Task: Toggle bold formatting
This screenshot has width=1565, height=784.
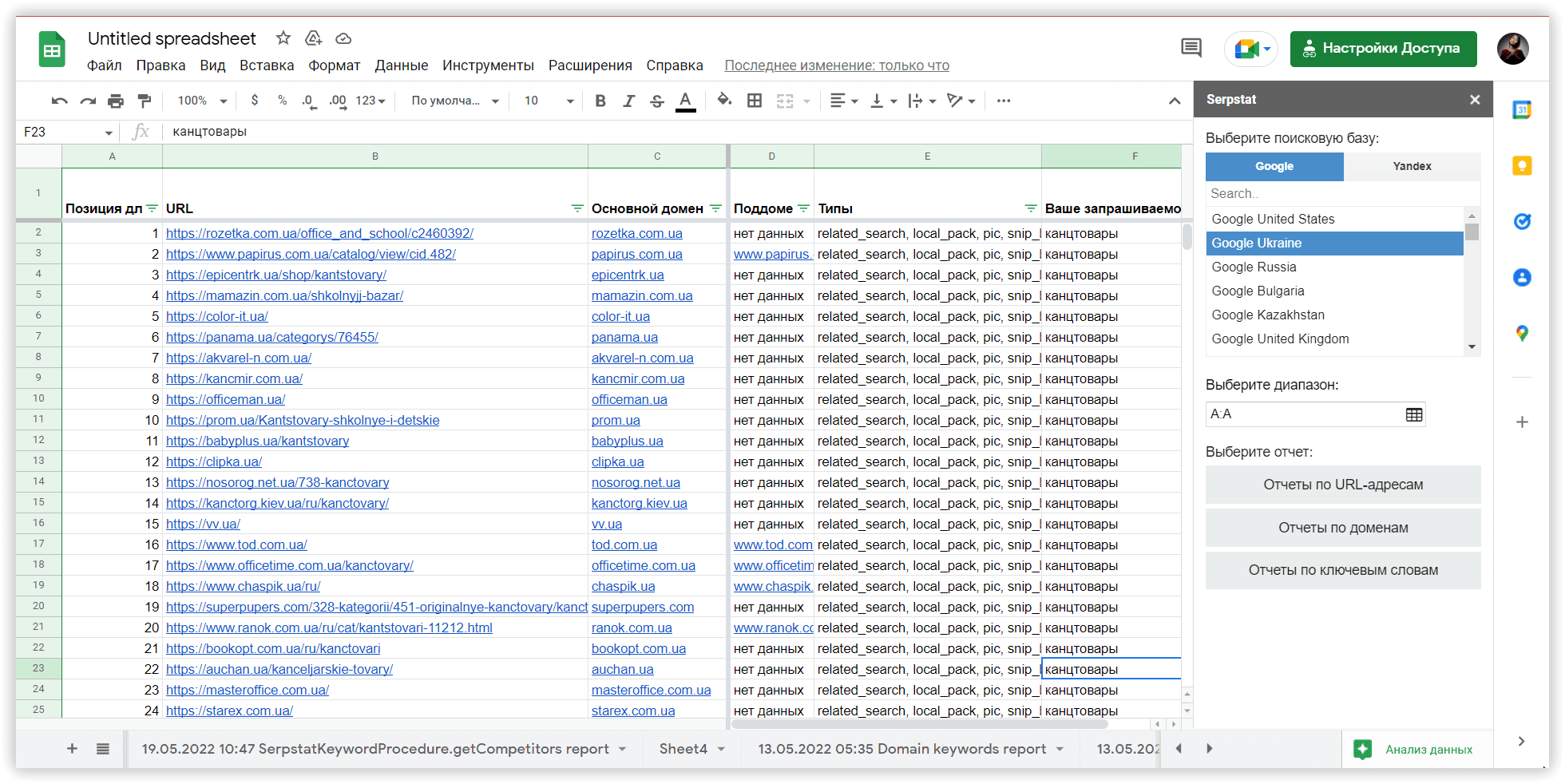Action: [x=600, y=101]
